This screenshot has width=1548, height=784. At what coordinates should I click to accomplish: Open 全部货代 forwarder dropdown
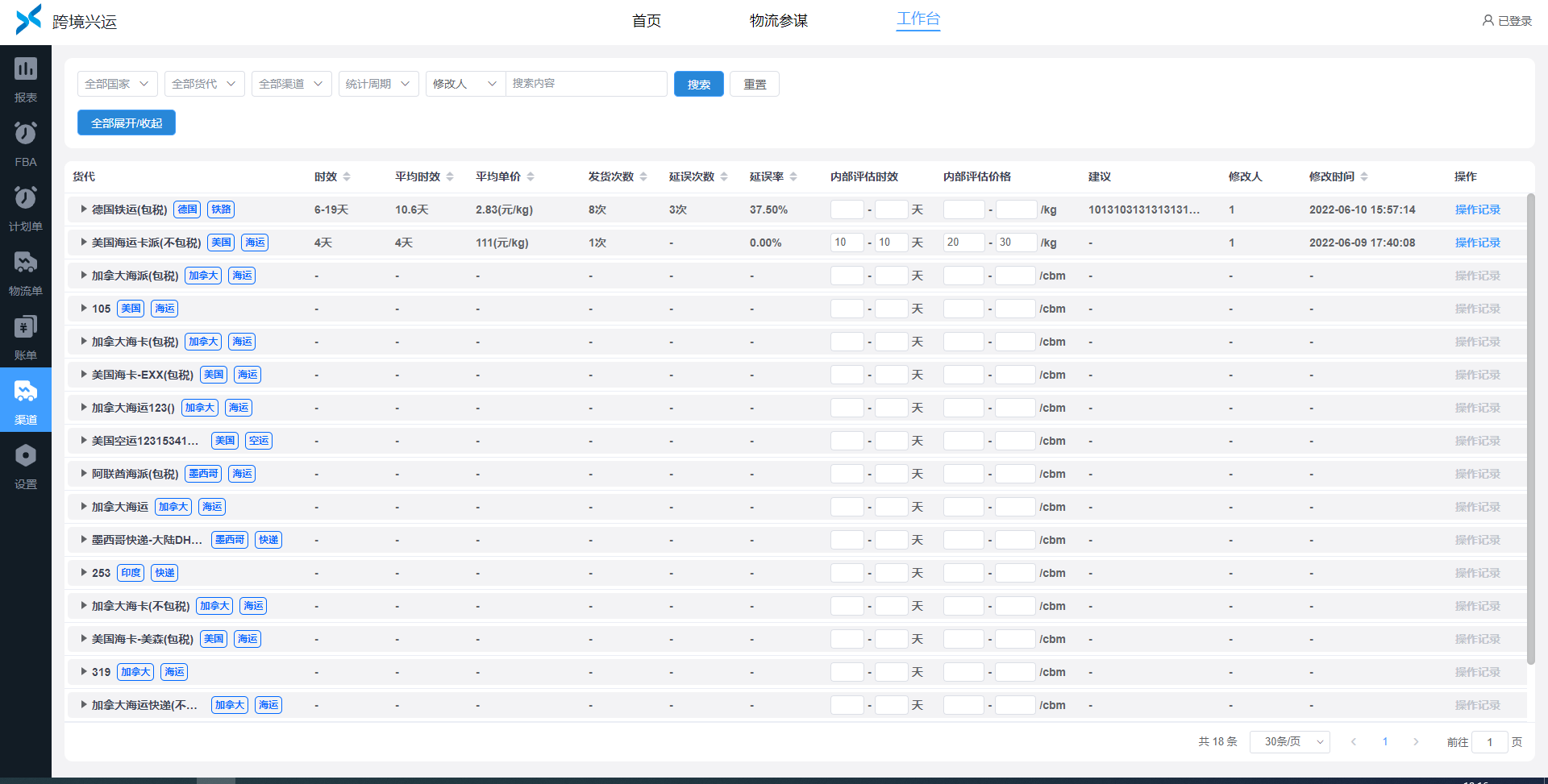(205, 84)
